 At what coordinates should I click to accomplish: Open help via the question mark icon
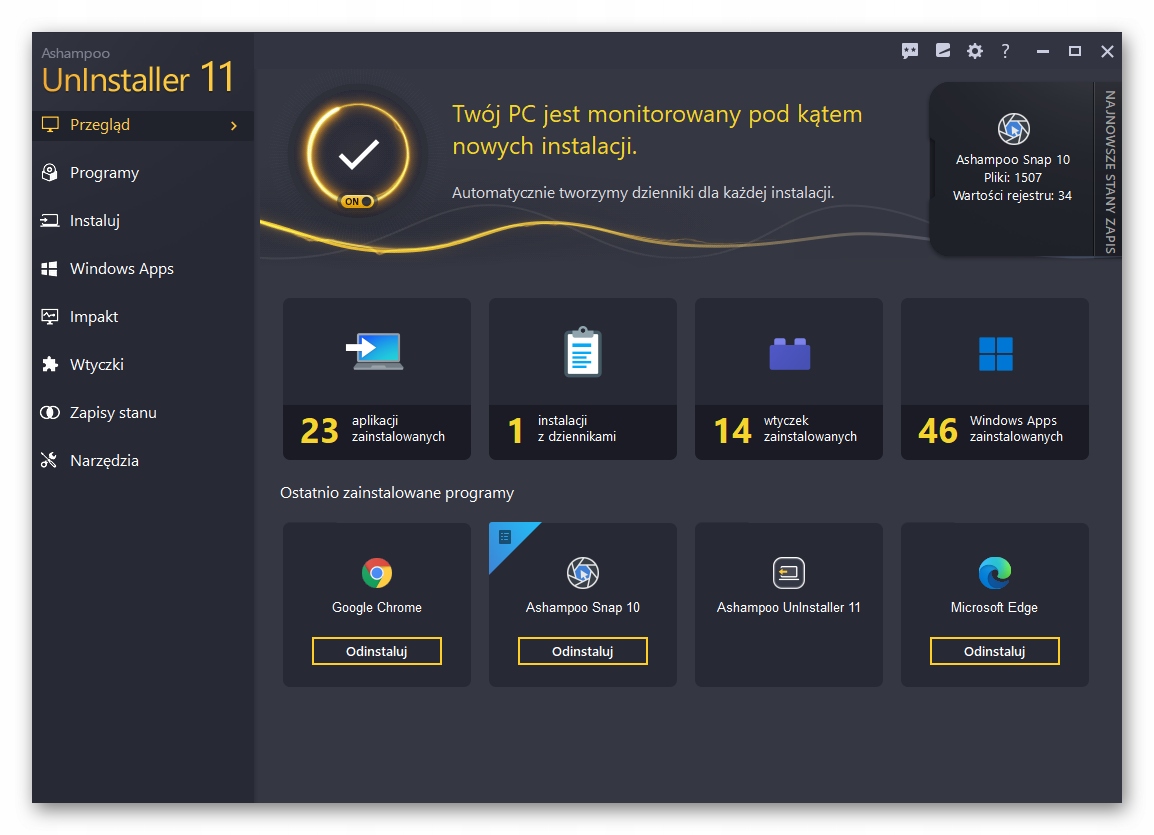click(x=1005, y=51)
